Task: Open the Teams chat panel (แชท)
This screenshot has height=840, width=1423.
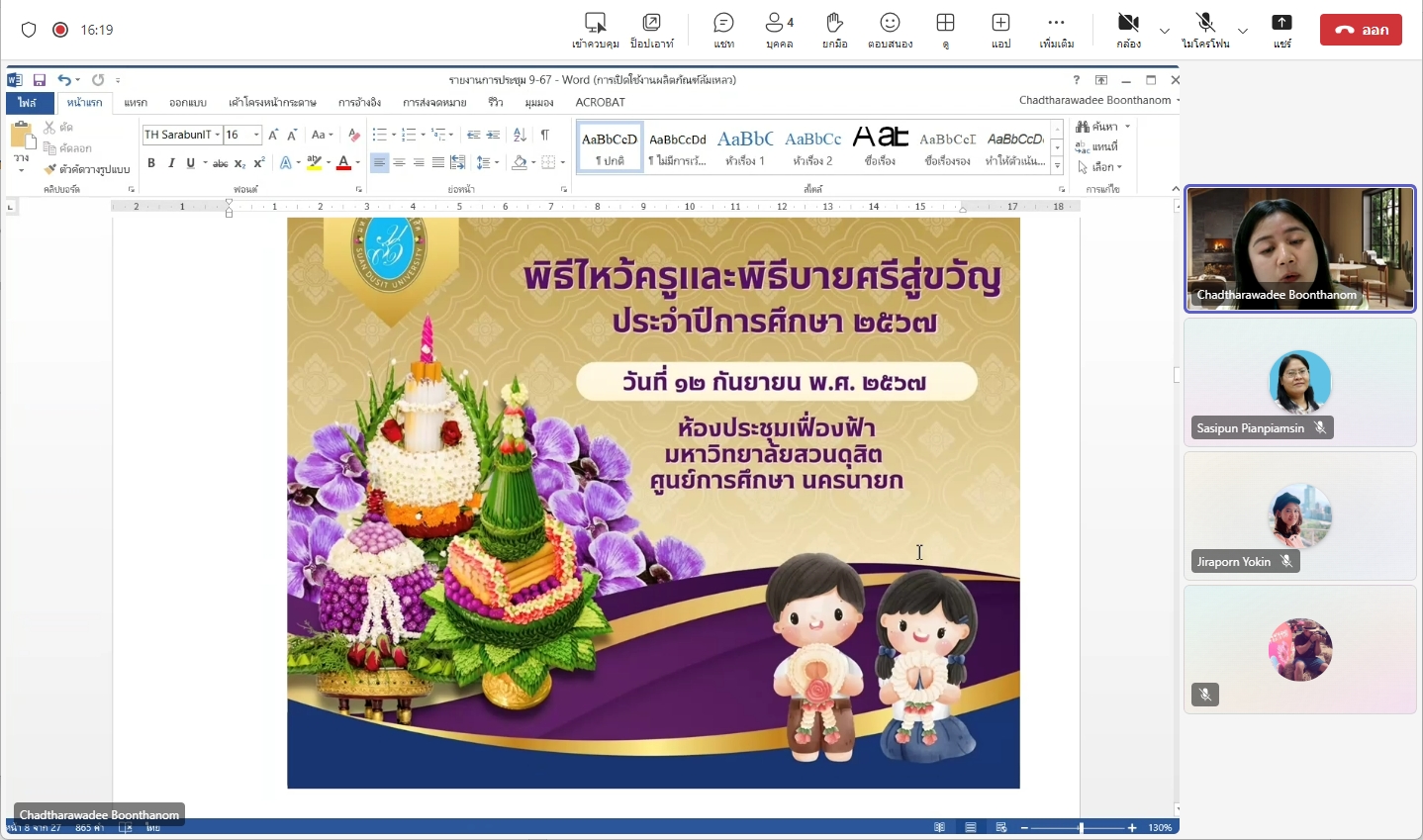Action: coord(724,30)
